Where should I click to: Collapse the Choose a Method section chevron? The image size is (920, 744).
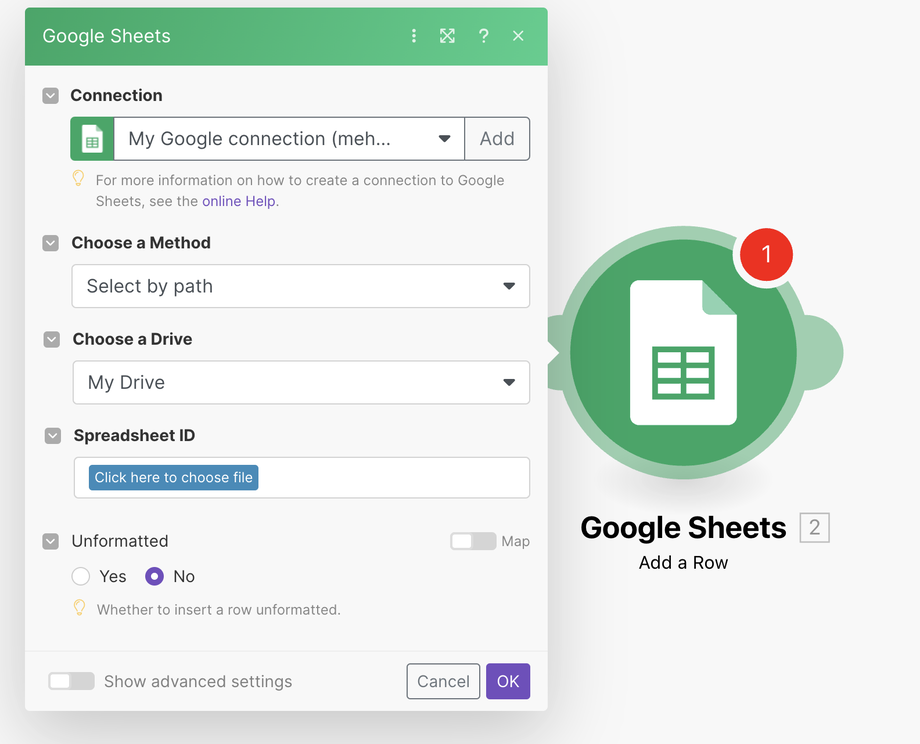pyautogui.click(x=50, y=243)
